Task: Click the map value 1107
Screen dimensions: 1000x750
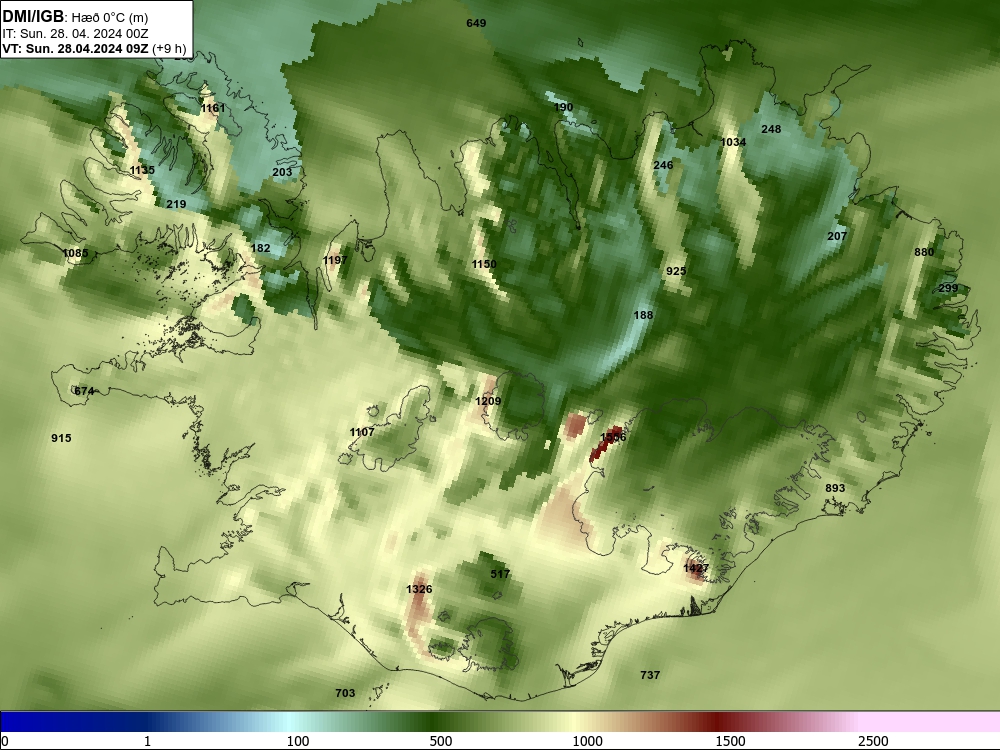Action: 362,432
